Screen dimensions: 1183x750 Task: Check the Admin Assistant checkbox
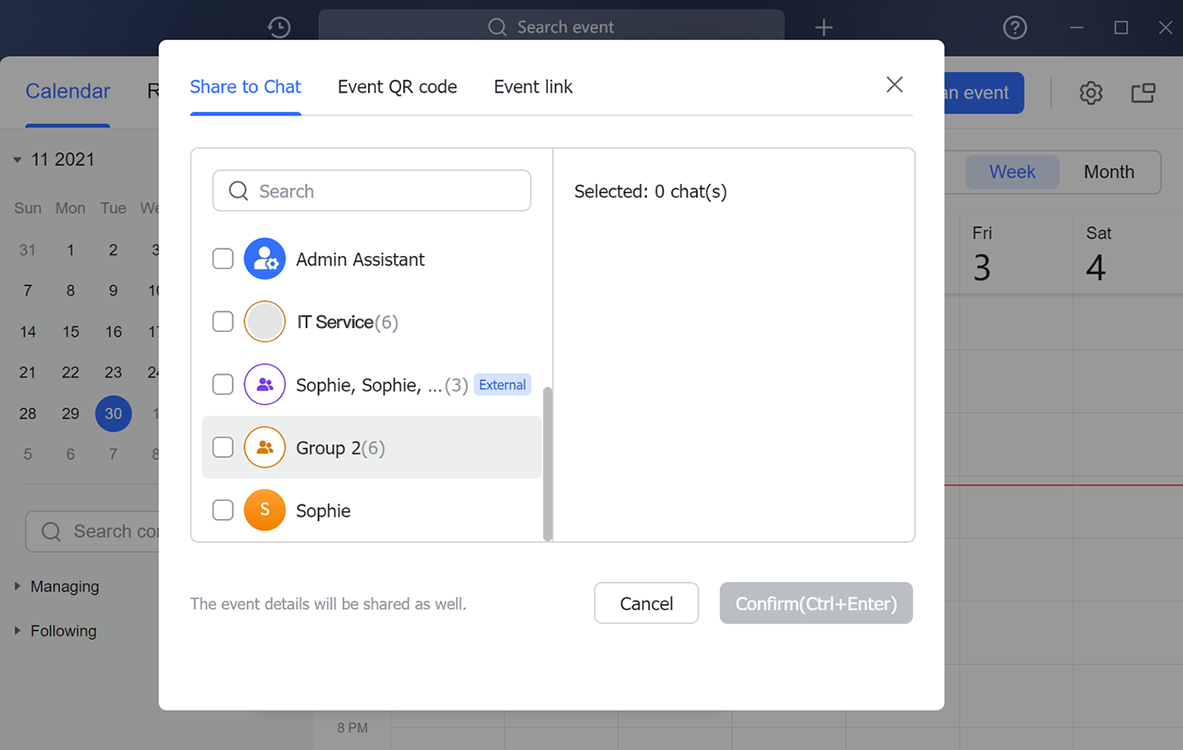pos(223,259)
